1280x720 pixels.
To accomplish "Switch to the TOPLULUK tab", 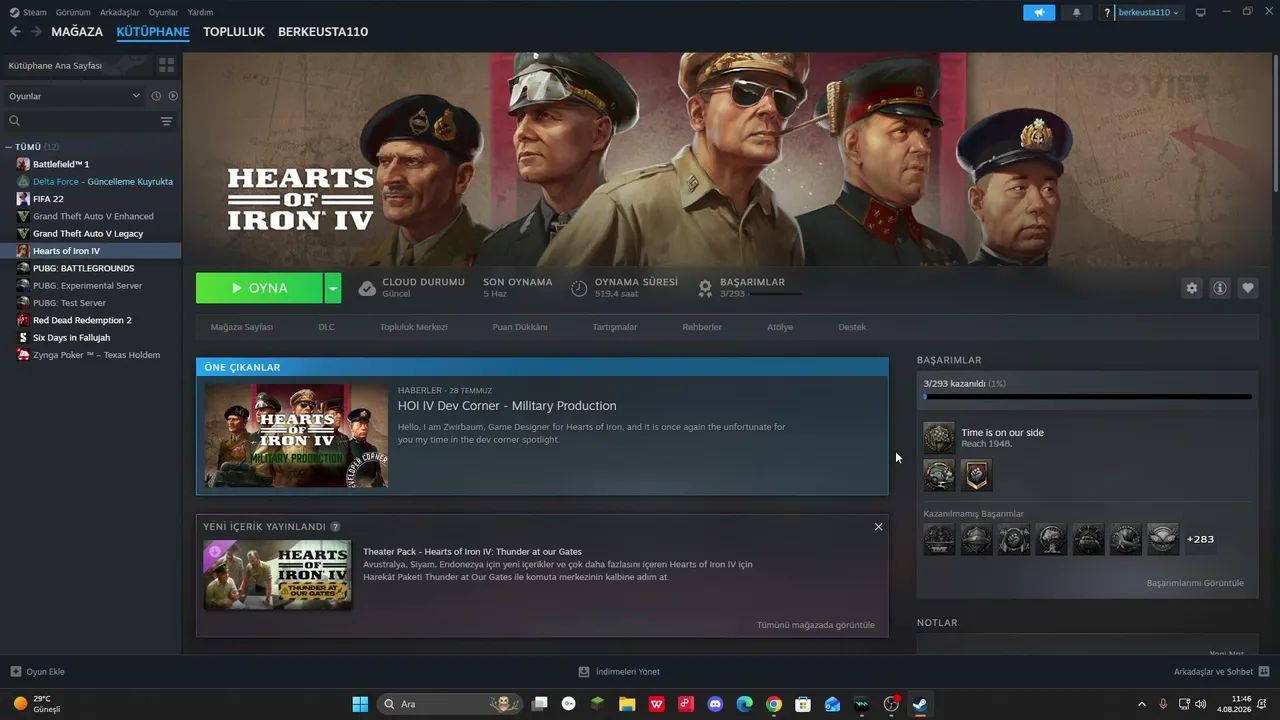I will click(234, 32).
